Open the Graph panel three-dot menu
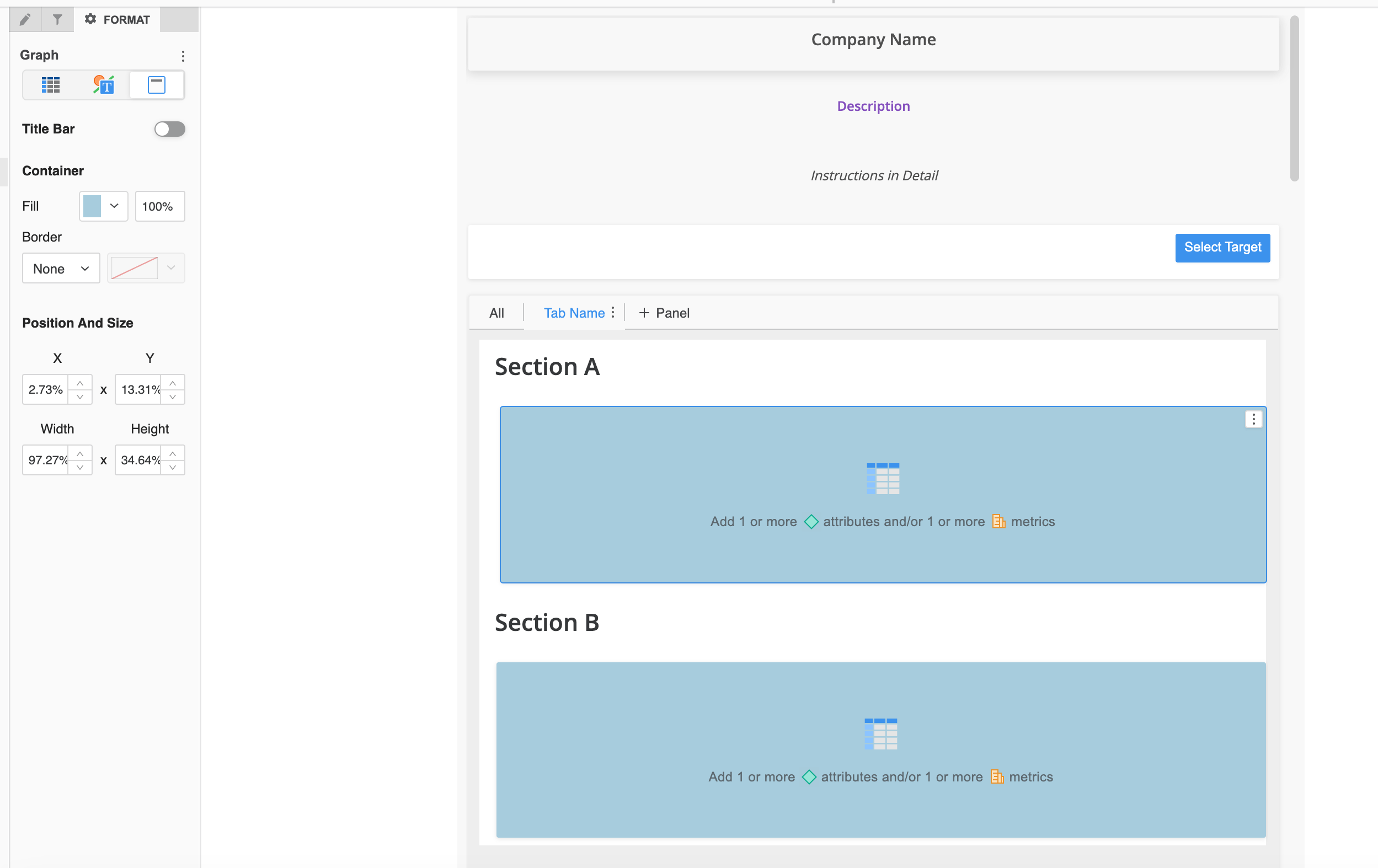This screenshot has height=868, width=1378. [183, 56]
